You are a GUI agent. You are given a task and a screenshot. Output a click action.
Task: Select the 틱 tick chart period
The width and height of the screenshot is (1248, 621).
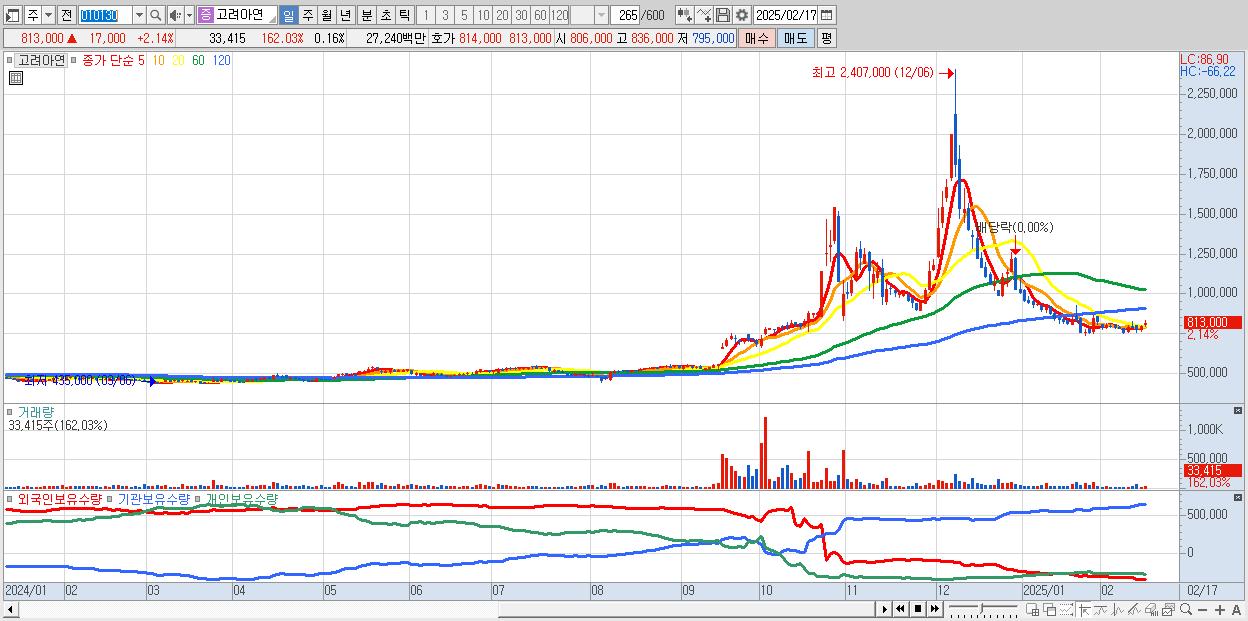click(404, 15)
